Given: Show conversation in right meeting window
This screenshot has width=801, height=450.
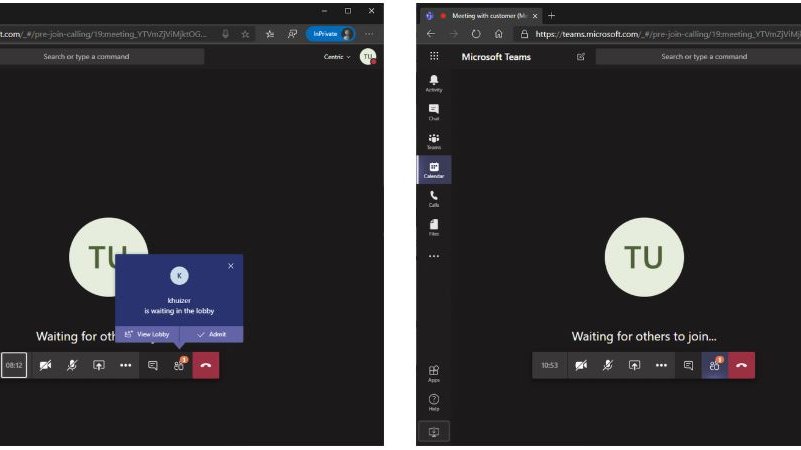Looking at the screenshot, I should (688, 365).
